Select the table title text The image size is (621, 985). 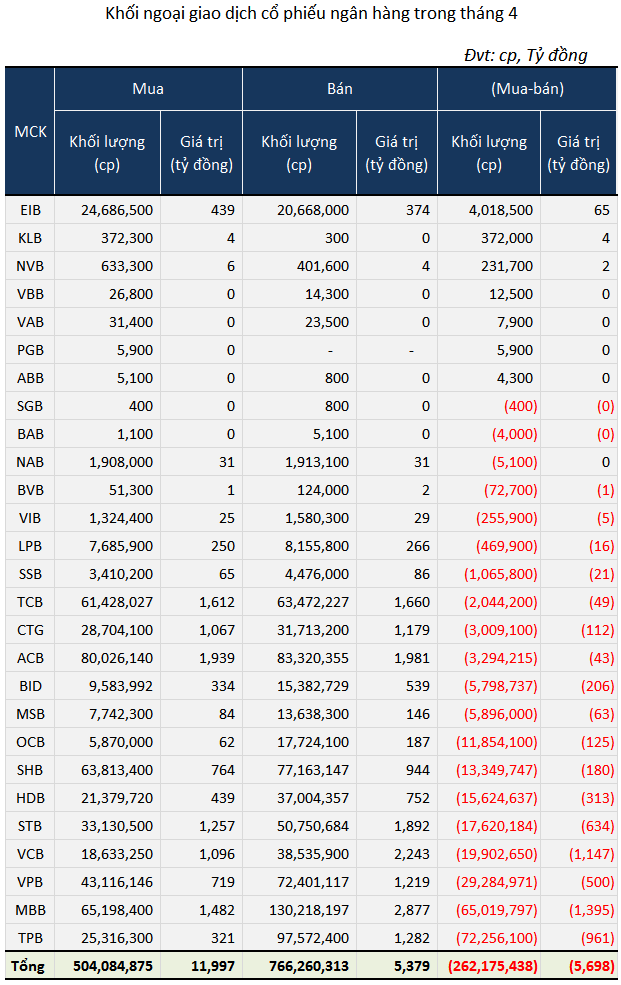pos(311,14)
